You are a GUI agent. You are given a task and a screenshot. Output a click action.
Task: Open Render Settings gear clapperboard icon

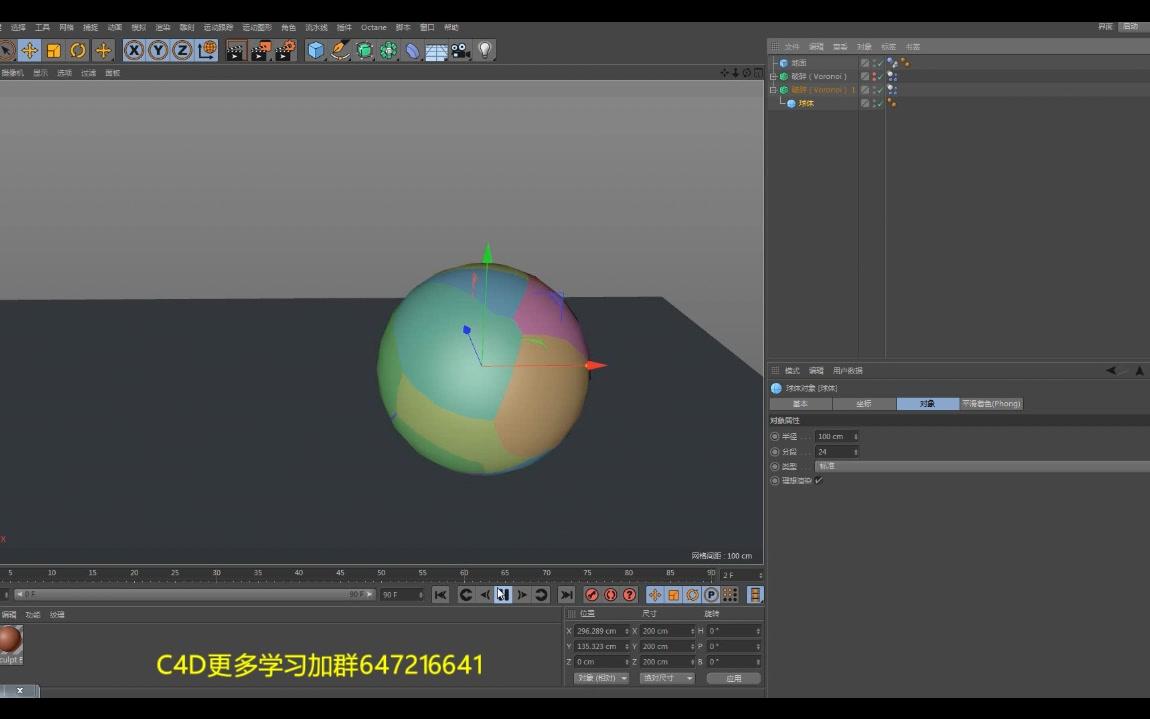285,51
